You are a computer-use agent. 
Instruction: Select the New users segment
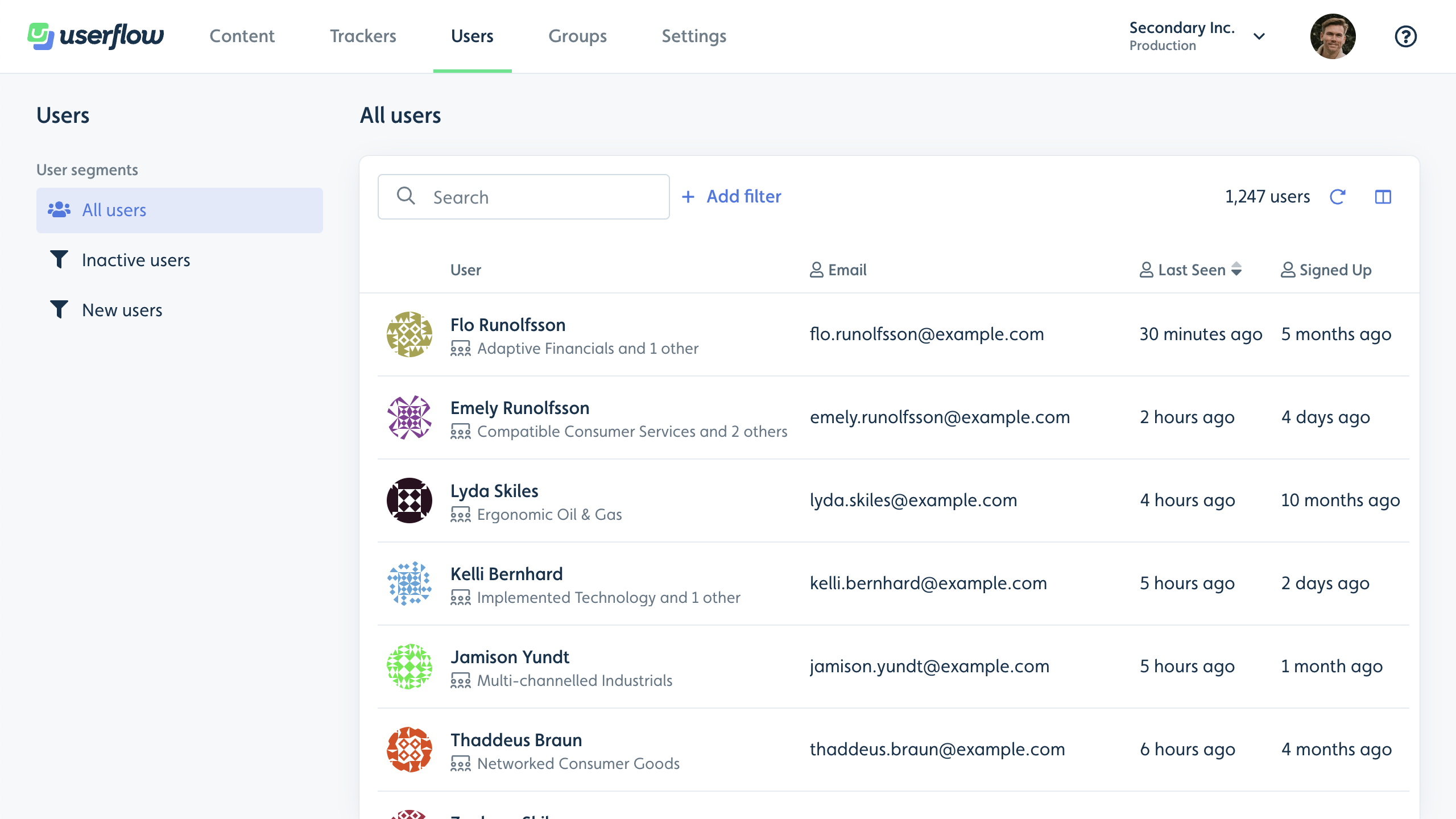(x=180, y=311)
